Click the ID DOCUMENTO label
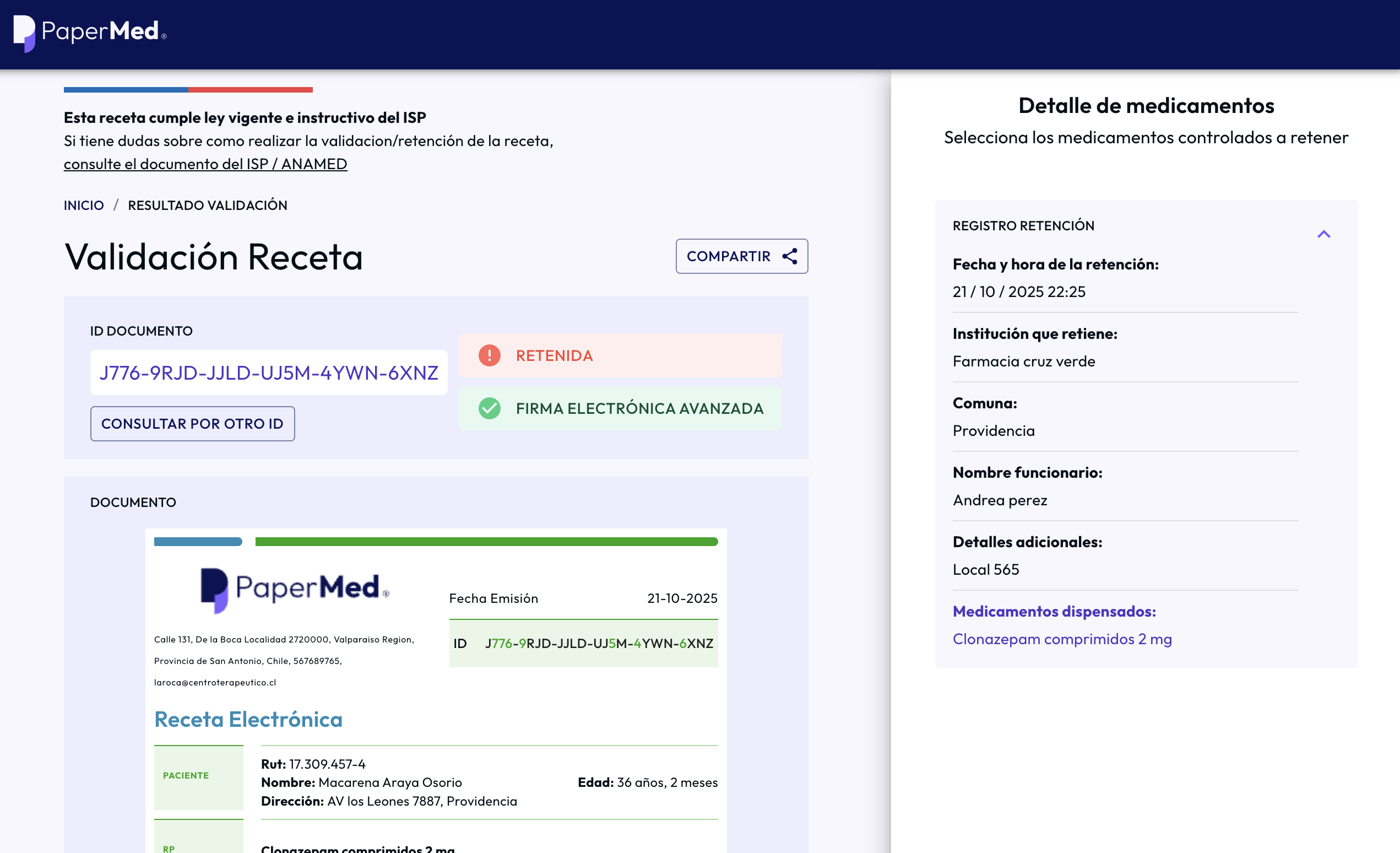Viewport: 1400px width, 853px height. point(141,331)
